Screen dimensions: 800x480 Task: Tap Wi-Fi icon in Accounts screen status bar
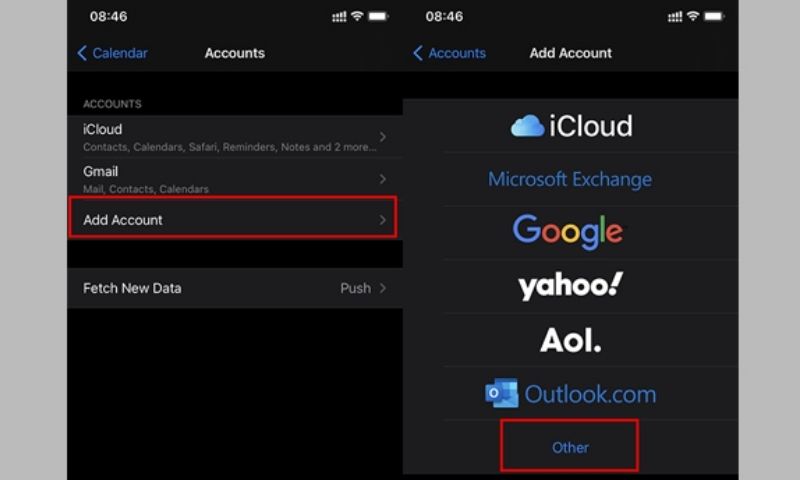tap(357, 17)
